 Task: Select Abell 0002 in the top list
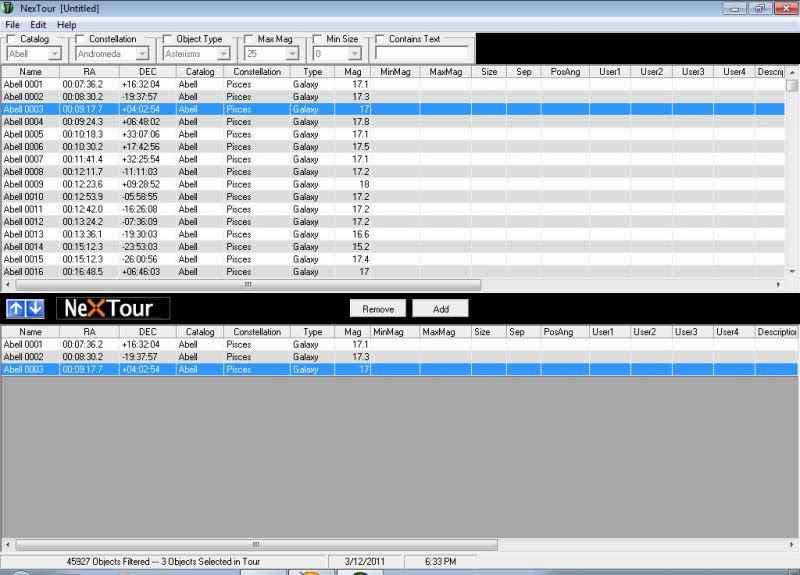[393, 96]
